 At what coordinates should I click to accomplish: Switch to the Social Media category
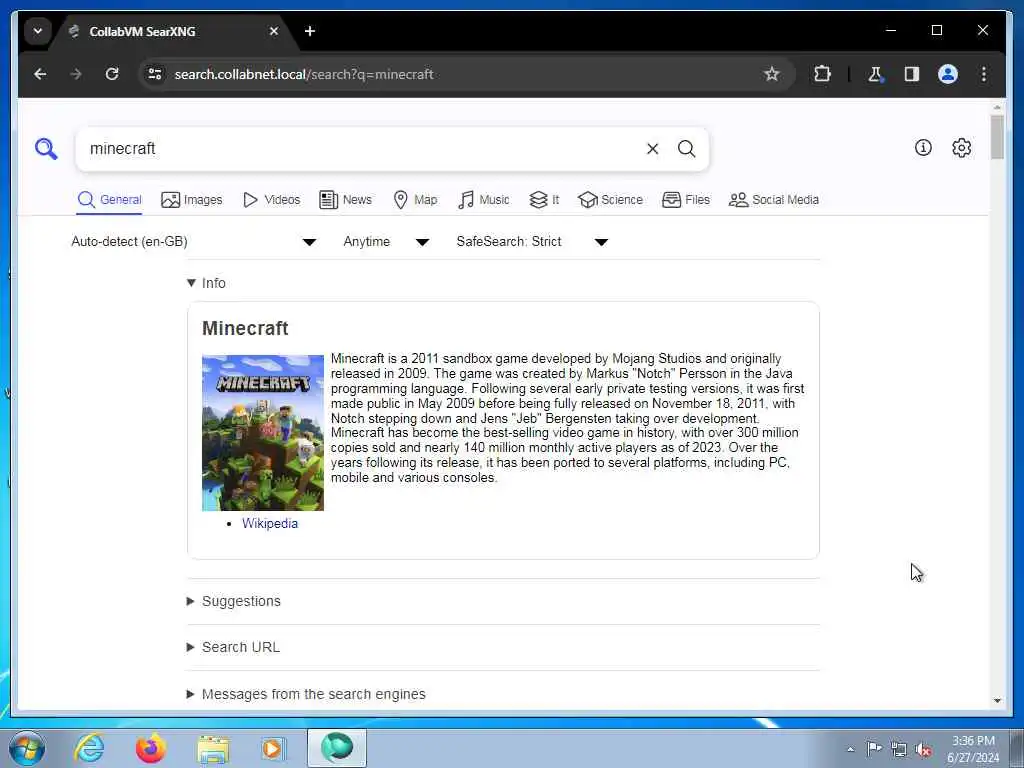click(774, 200)
